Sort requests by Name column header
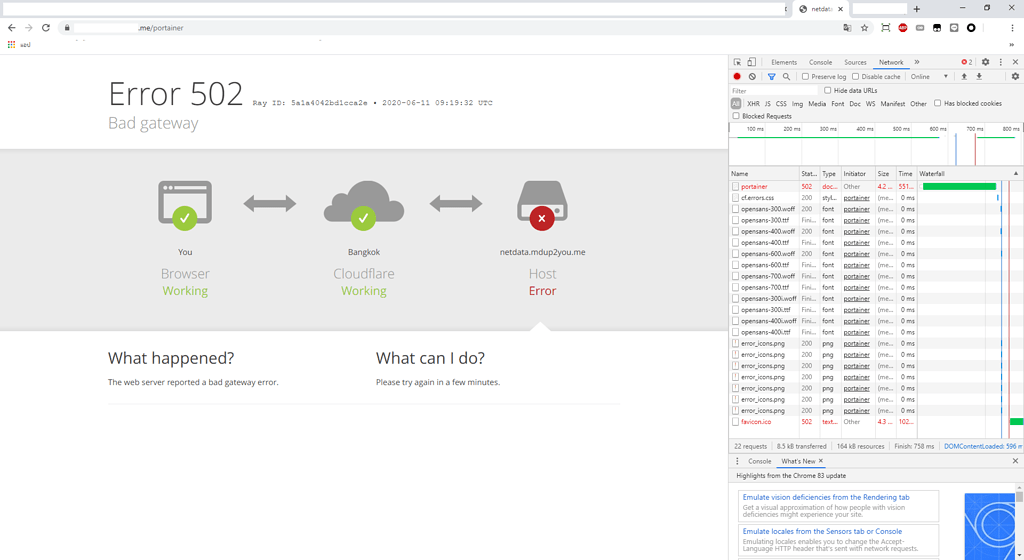The width and height of the screenshot is (1024, 560). pyautogui.click(x=764, y=174)
